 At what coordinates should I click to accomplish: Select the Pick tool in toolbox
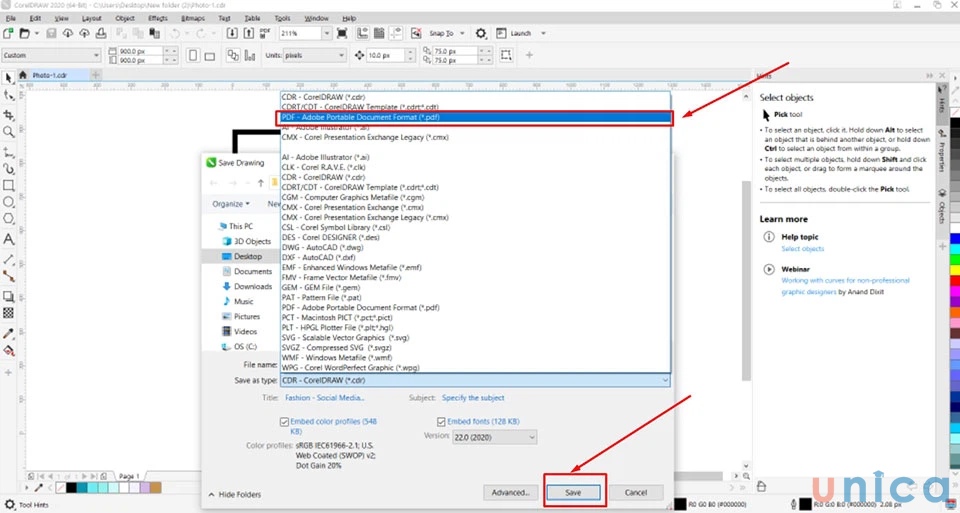[x=9, y=78]
